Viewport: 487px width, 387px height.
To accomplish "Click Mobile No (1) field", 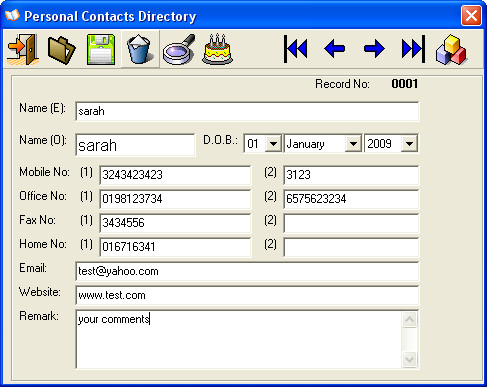I will (175, 175).
